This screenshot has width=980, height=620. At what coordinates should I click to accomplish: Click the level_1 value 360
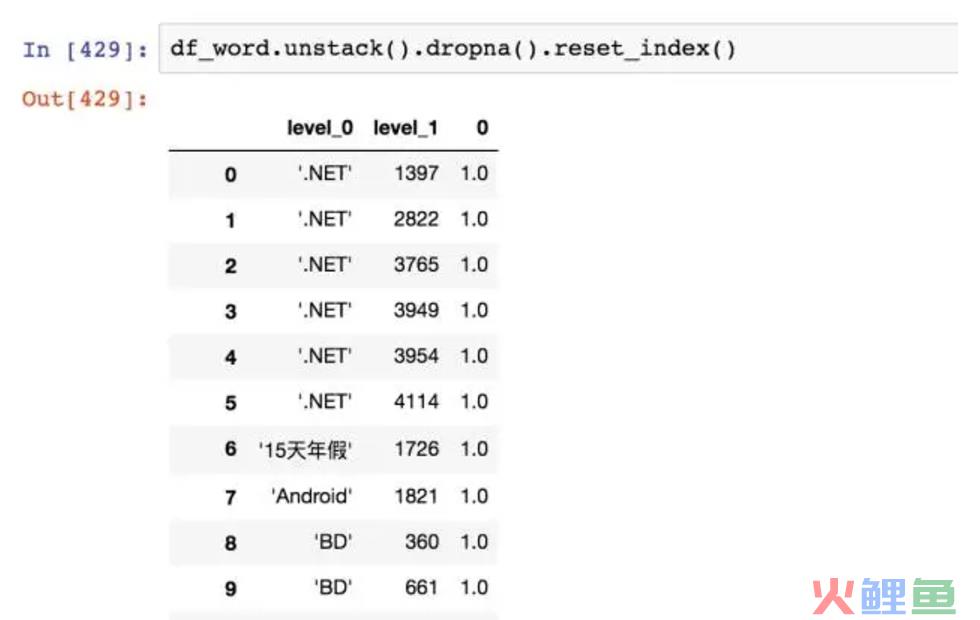(x=421, y=541)
